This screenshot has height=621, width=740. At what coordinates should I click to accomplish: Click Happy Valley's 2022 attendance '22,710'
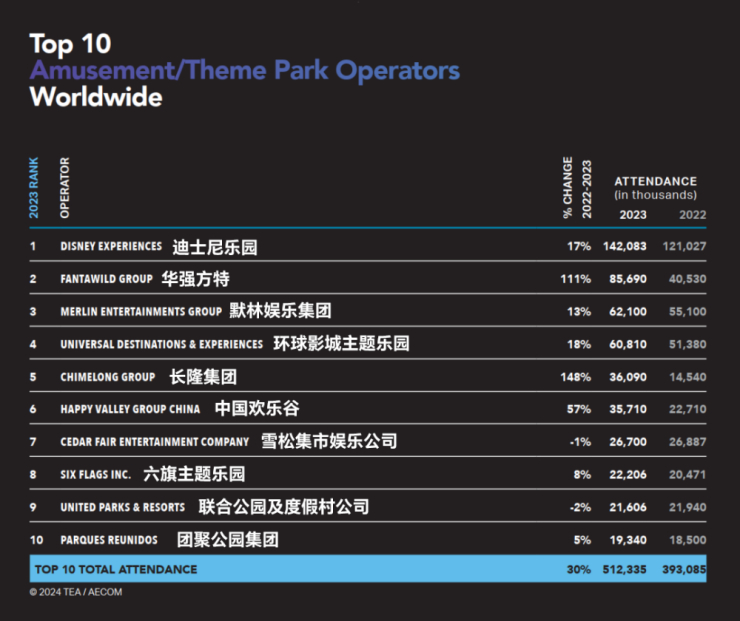688,409
